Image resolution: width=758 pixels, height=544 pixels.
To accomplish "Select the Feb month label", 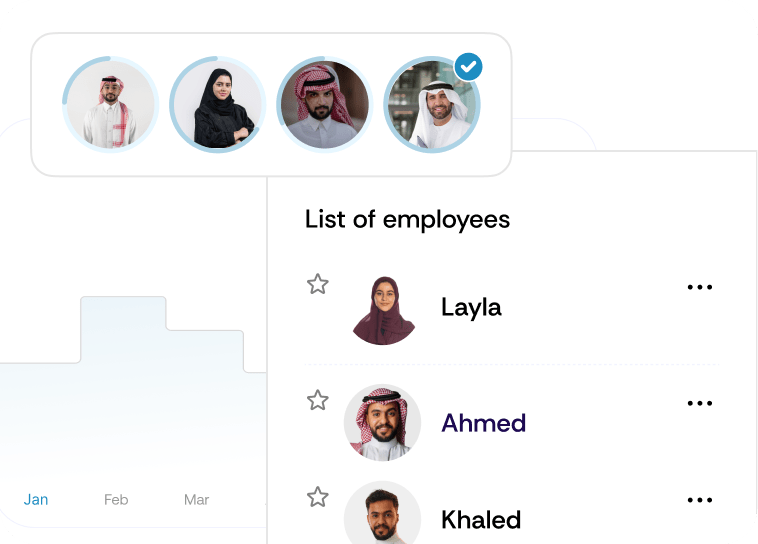I will (116, 499).
